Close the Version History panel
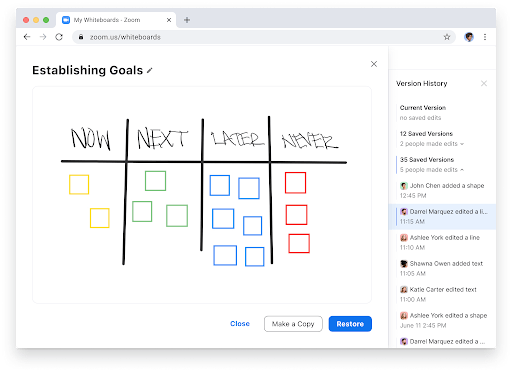This screenshot has width=512, height=372. (484, 83)
